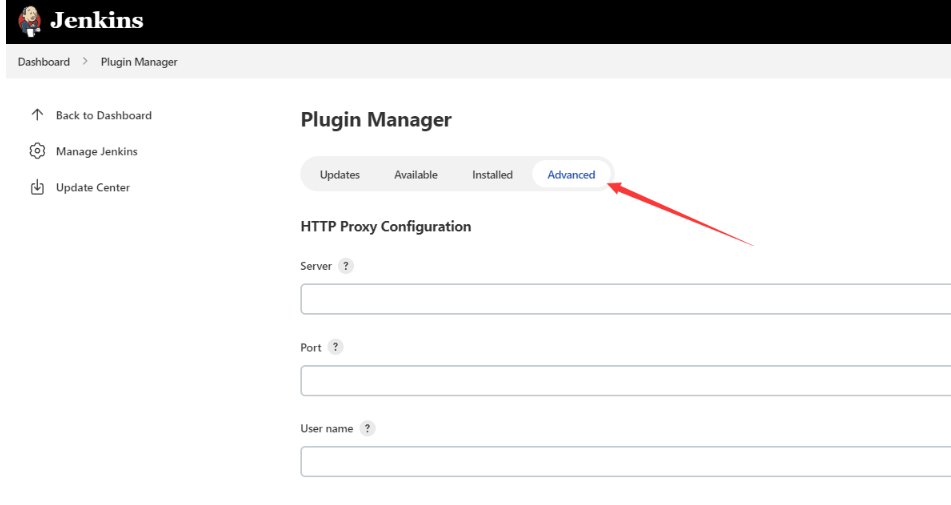The image size is (951, 505).
Task: Show help for Server field
Action: pyautogui.click(x=346, y=266)
